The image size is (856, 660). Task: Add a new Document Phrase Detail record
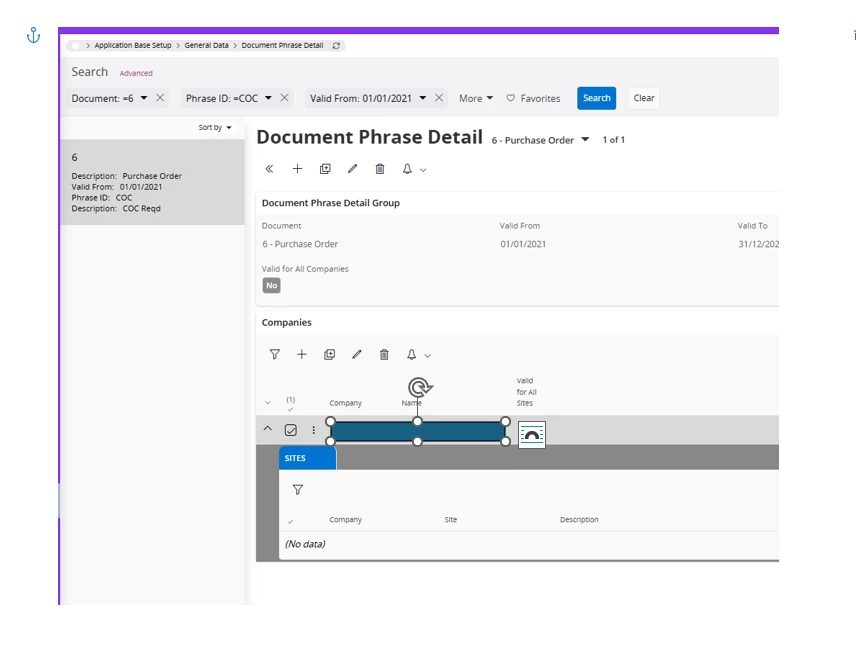tap(297, 169)
